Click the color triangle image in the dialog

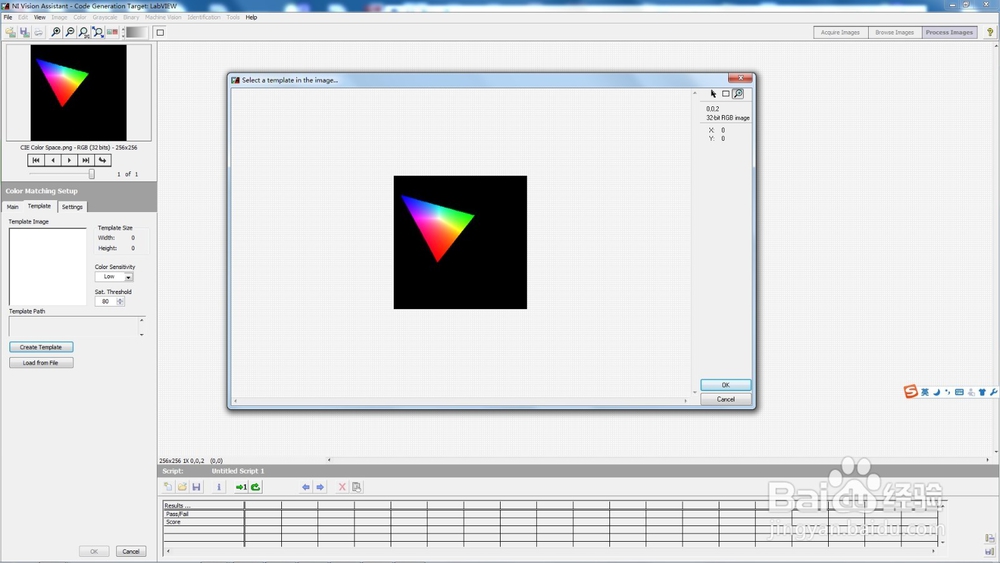460,242
